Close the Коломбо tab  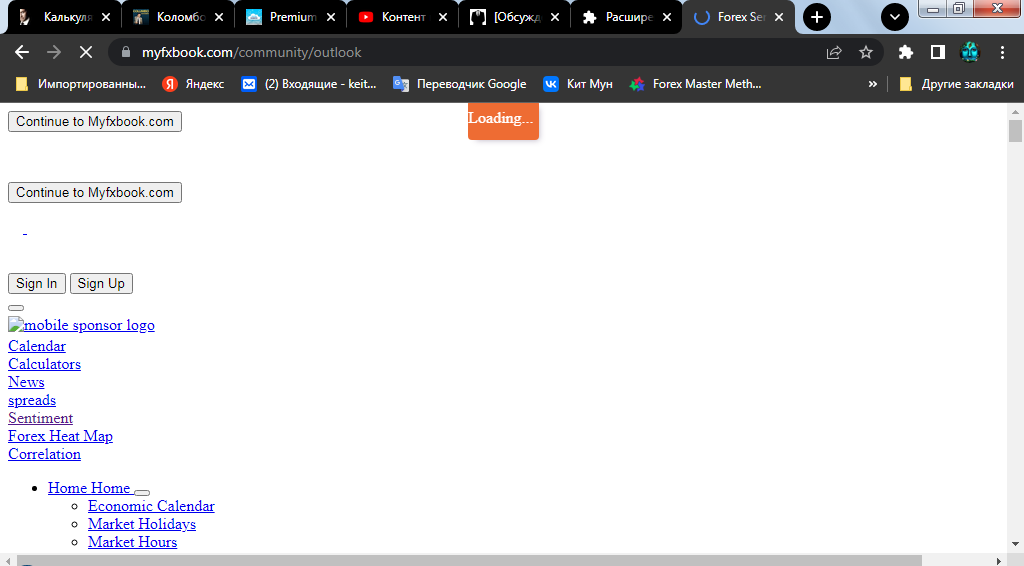coord(219,18)
